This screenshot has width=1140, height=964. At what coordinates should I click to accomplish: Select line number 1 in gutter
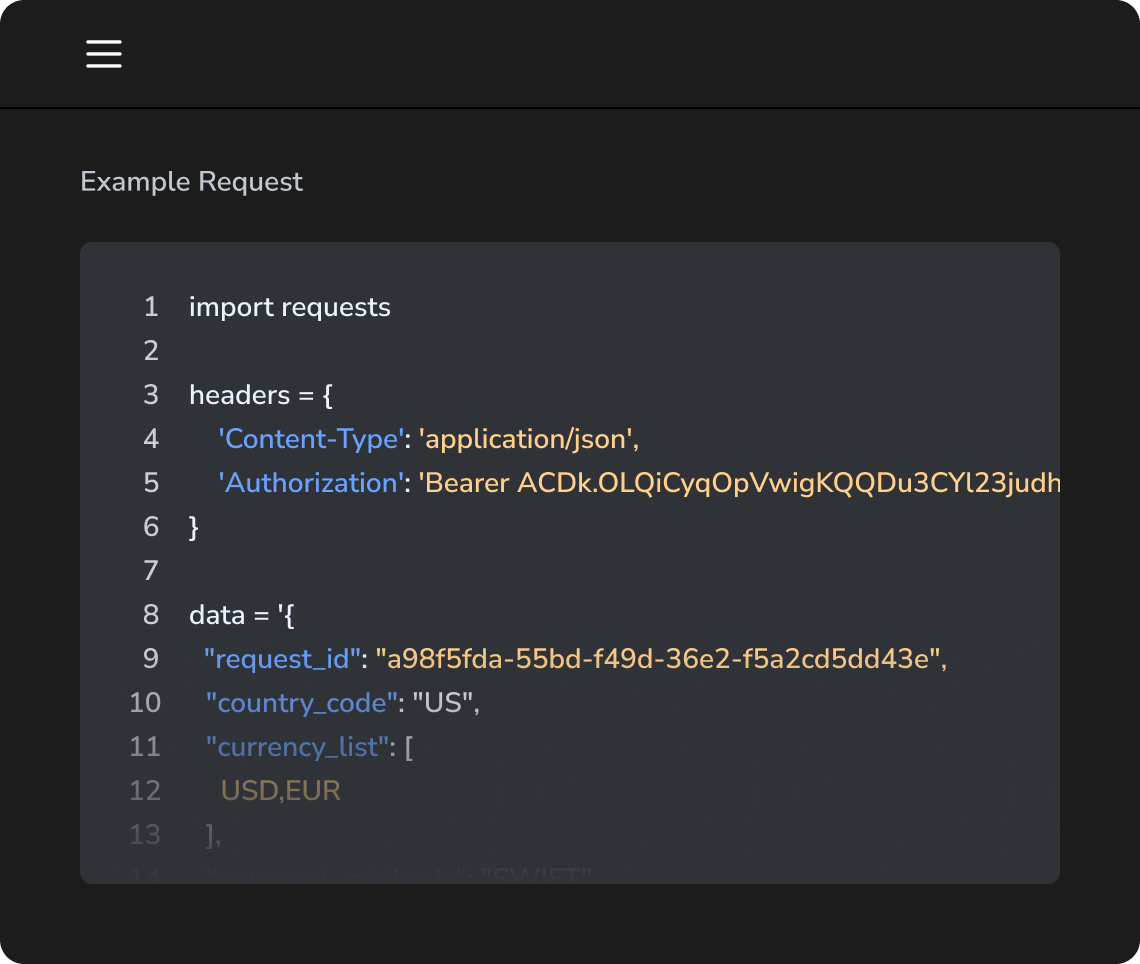(x=151, y=307)
